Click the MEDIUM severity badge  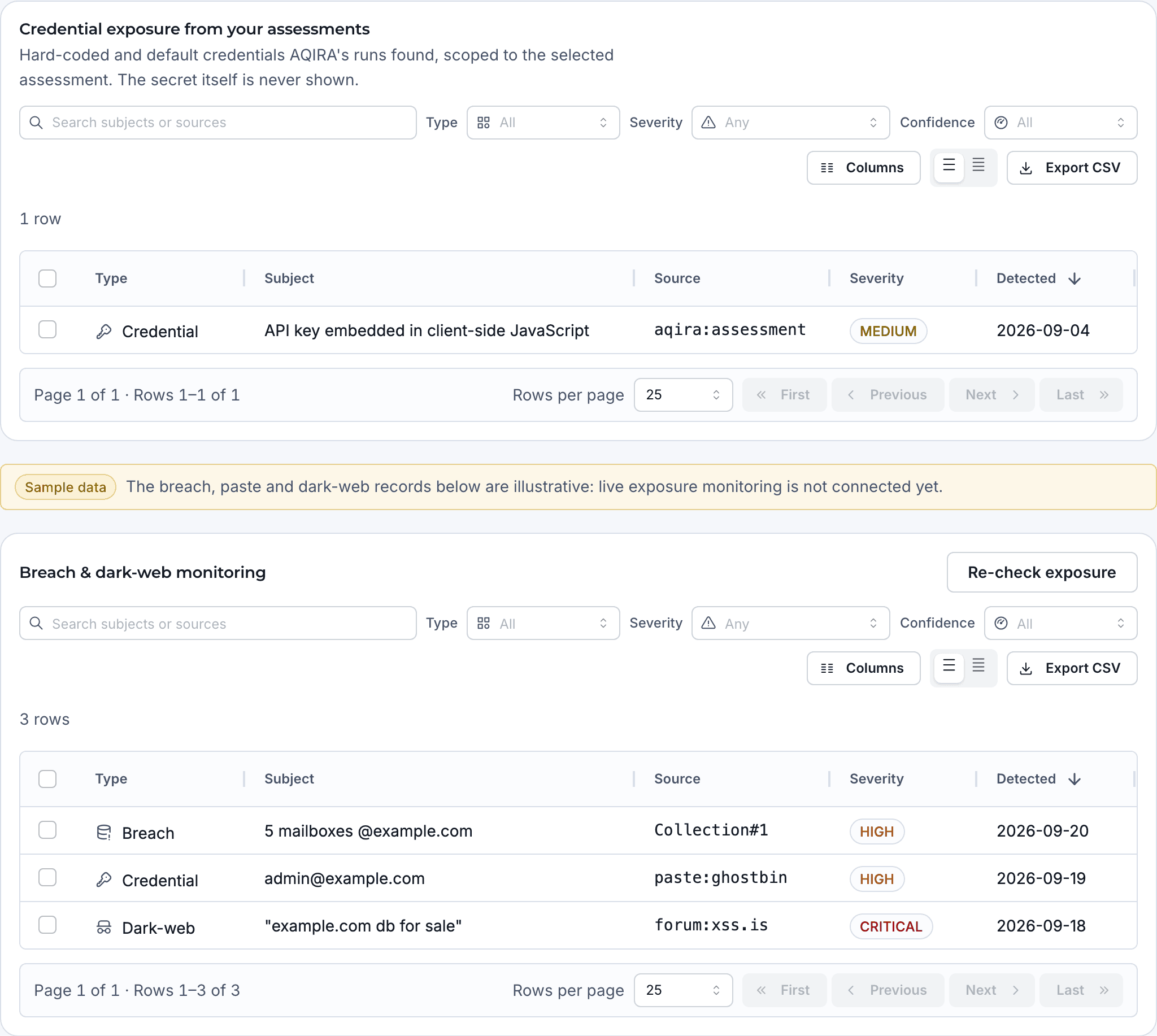point(888,331)
